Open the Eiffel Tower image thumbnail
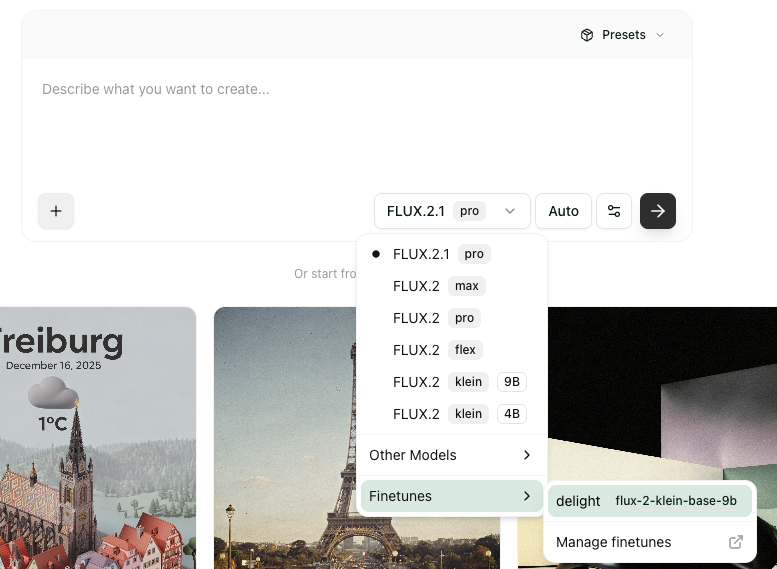 285,438
